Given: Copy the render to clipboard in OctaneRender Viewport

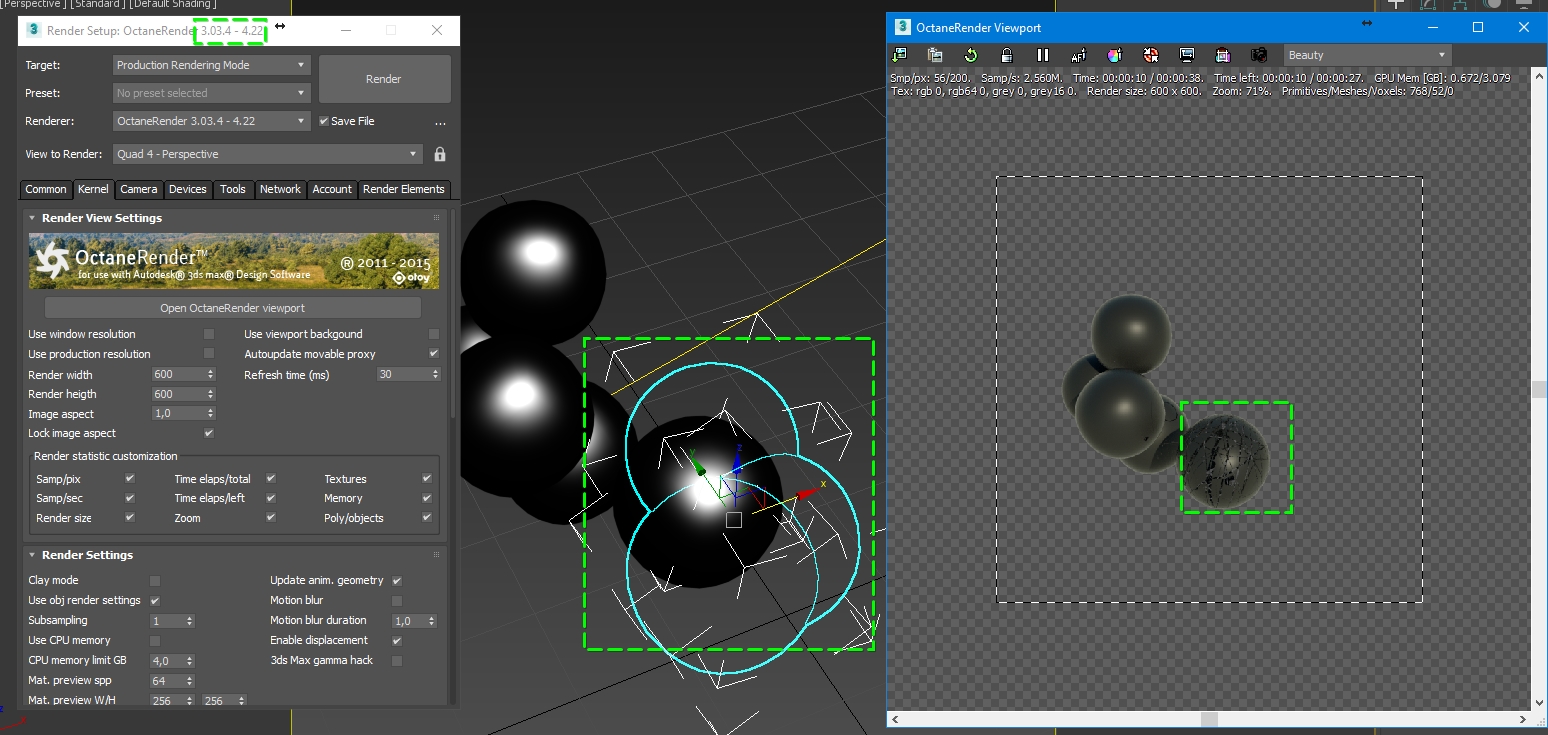Looking at the screenshot, I should (935, 55).
